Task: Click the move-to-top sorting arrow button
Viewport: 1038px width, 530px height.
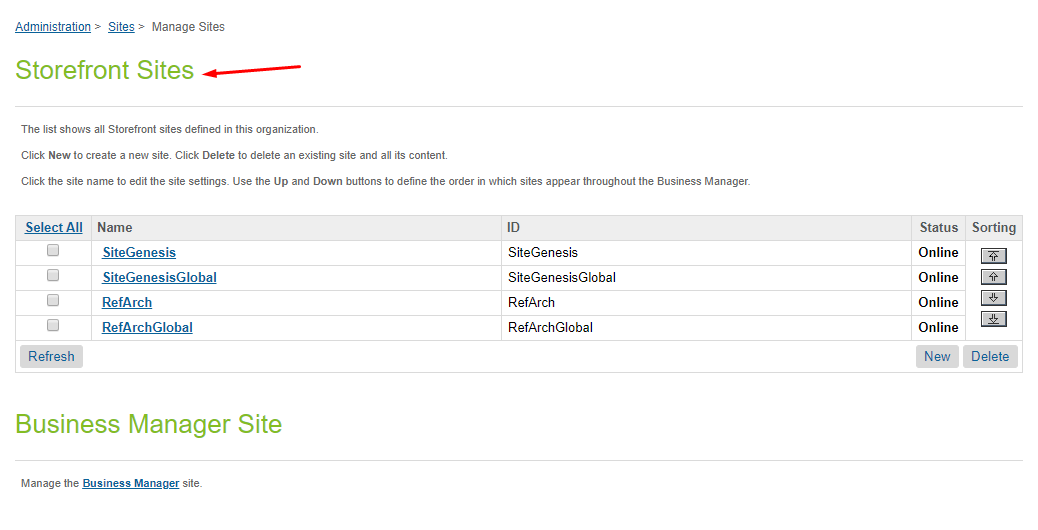Action: [993, 256]
